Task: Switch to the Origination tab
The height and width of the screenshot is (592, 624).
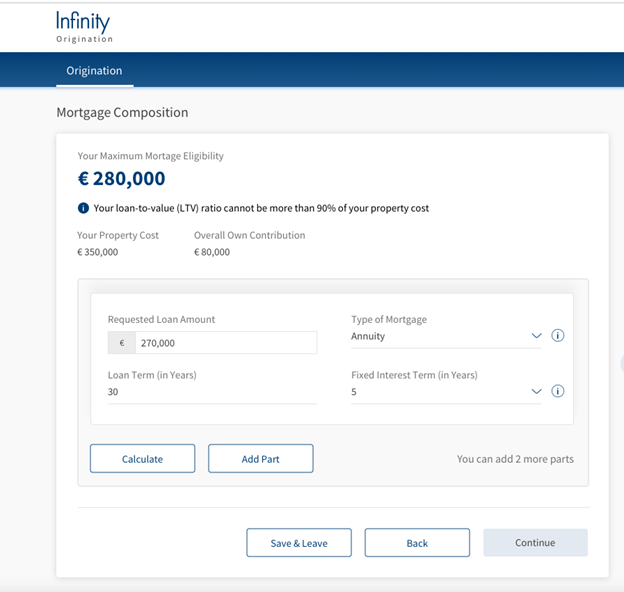Action: coord(94,70)
